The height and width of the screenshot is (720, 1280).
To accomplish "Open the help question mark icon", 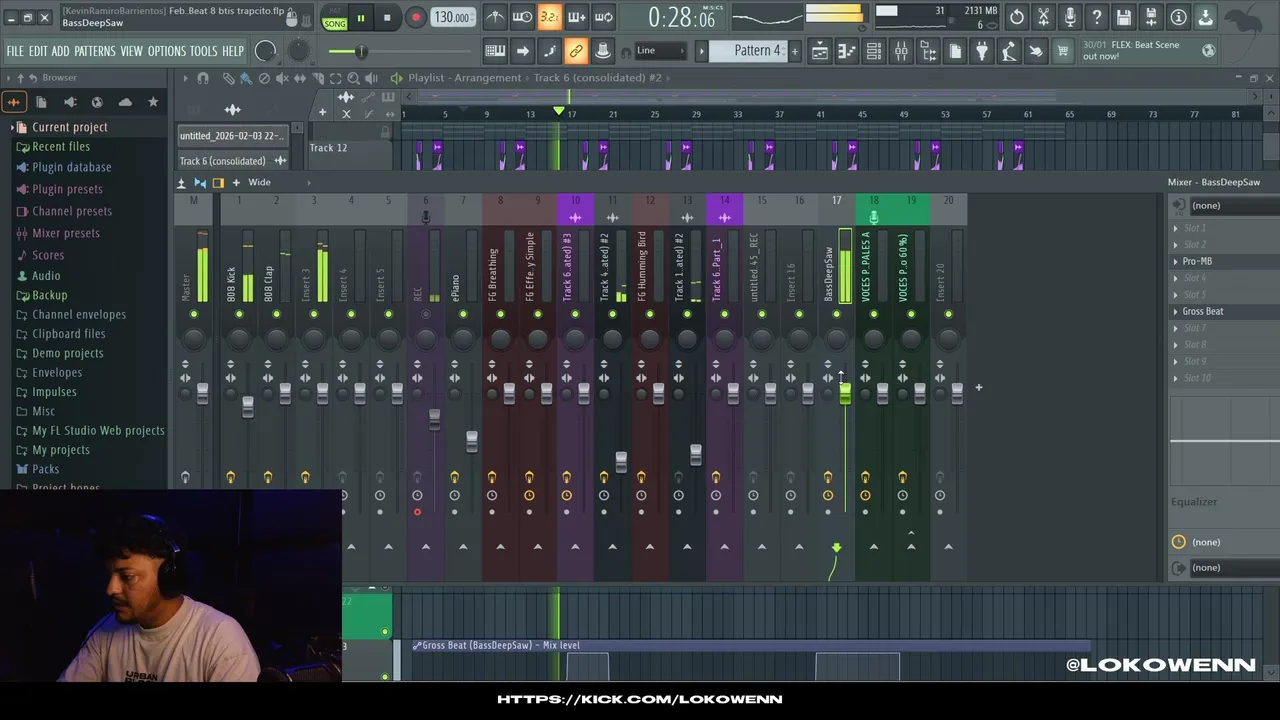I will click(1097, 17).
